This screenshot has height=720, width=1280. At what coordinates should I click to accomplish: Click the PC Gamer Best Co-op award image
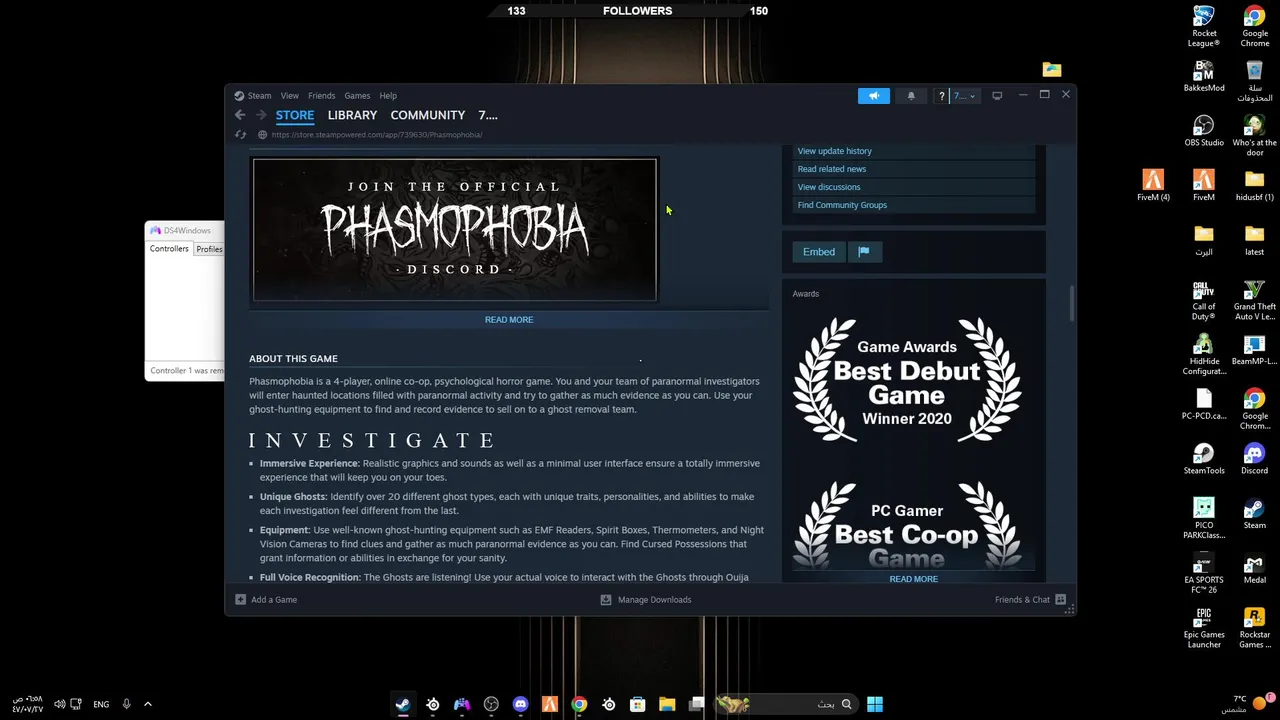[907, 524]
